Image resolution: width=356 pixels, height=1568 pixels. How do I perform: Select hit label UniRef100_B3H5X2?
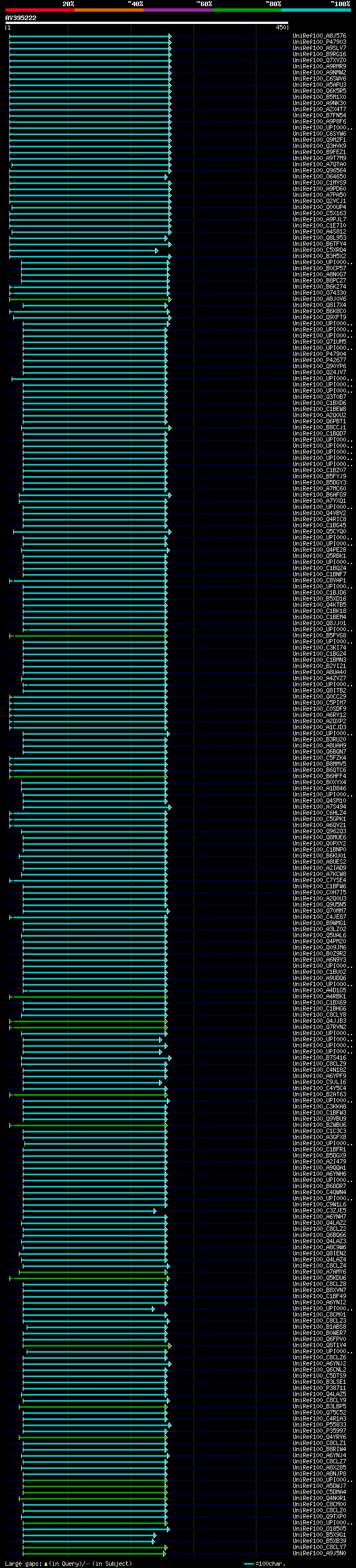[319, 256]
